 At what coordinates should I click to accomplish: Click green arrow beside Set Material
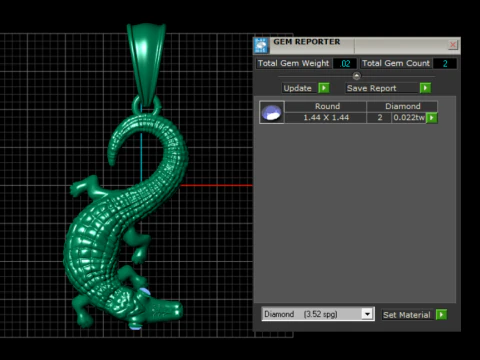441,314
